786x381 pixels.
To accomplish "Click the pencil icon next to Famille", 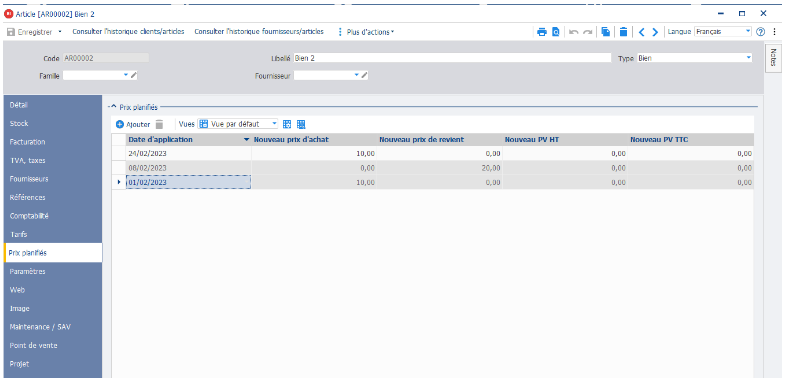I will [x=133, y=75].
